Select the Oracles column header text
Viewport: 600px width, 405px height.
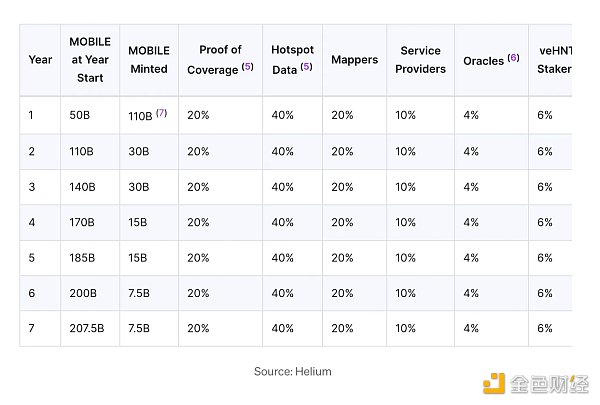point(483,60)
